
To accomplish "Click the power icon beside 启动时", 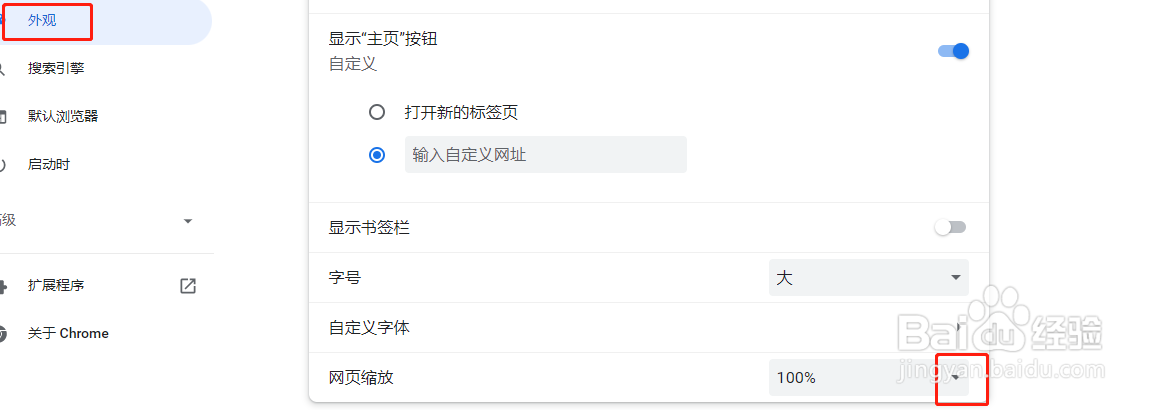I will pos(3,165).
